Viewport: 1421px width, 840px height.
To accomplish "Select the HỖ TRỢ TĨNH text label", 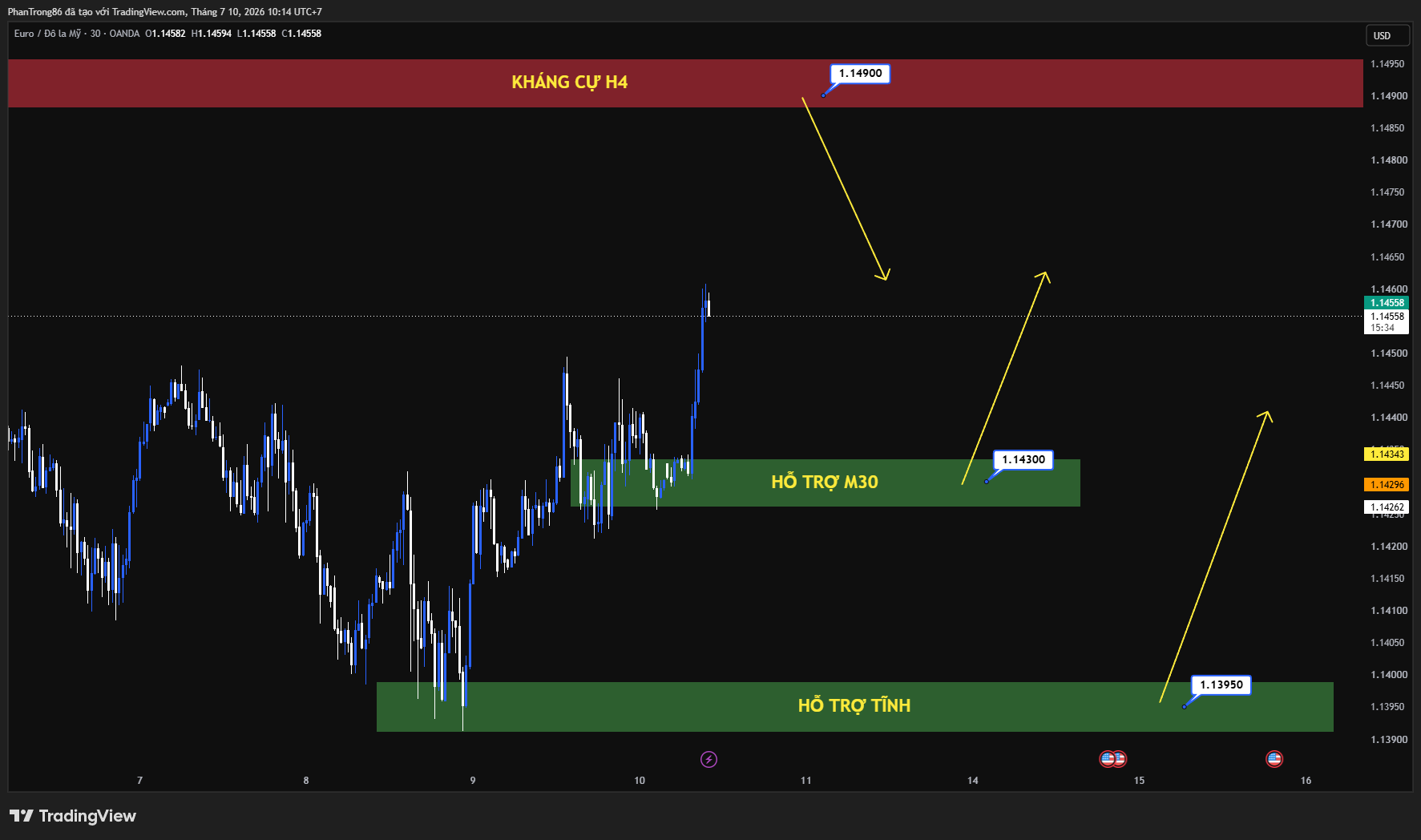I will pyautogui.click(x=854, y=705).
